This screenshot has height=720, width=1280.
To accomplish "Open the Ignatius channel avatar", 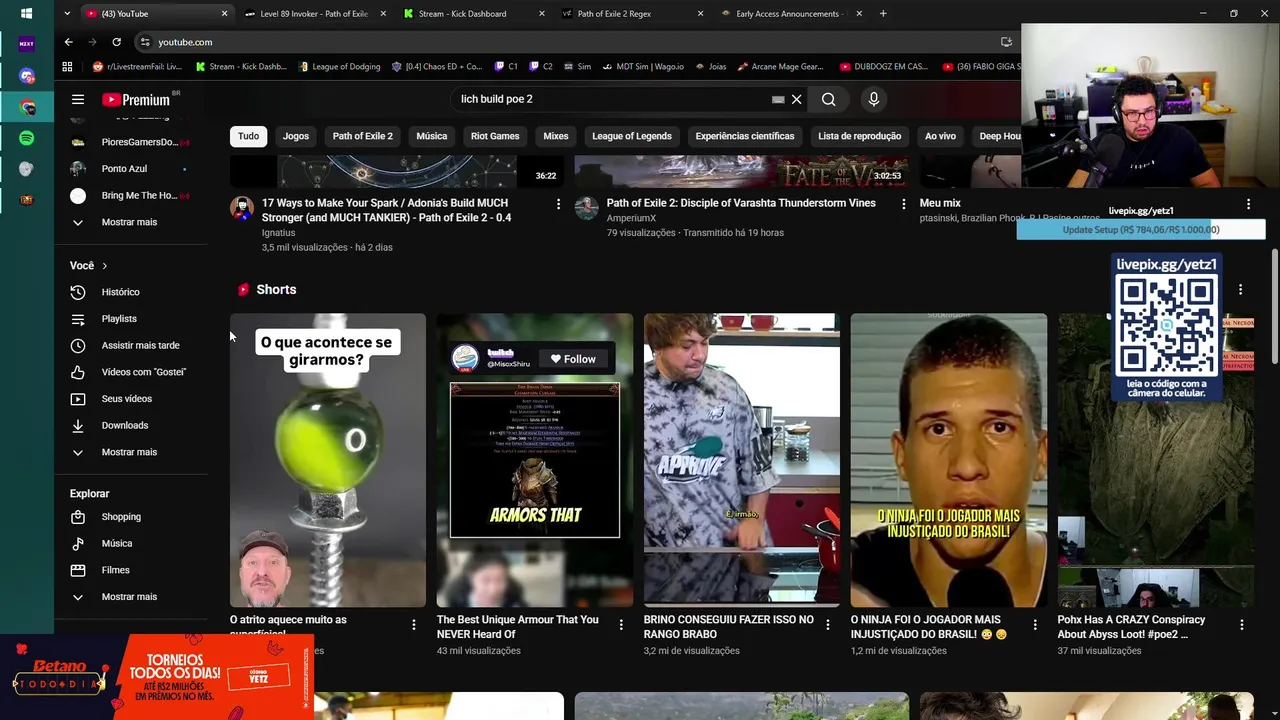I will 241,208.
